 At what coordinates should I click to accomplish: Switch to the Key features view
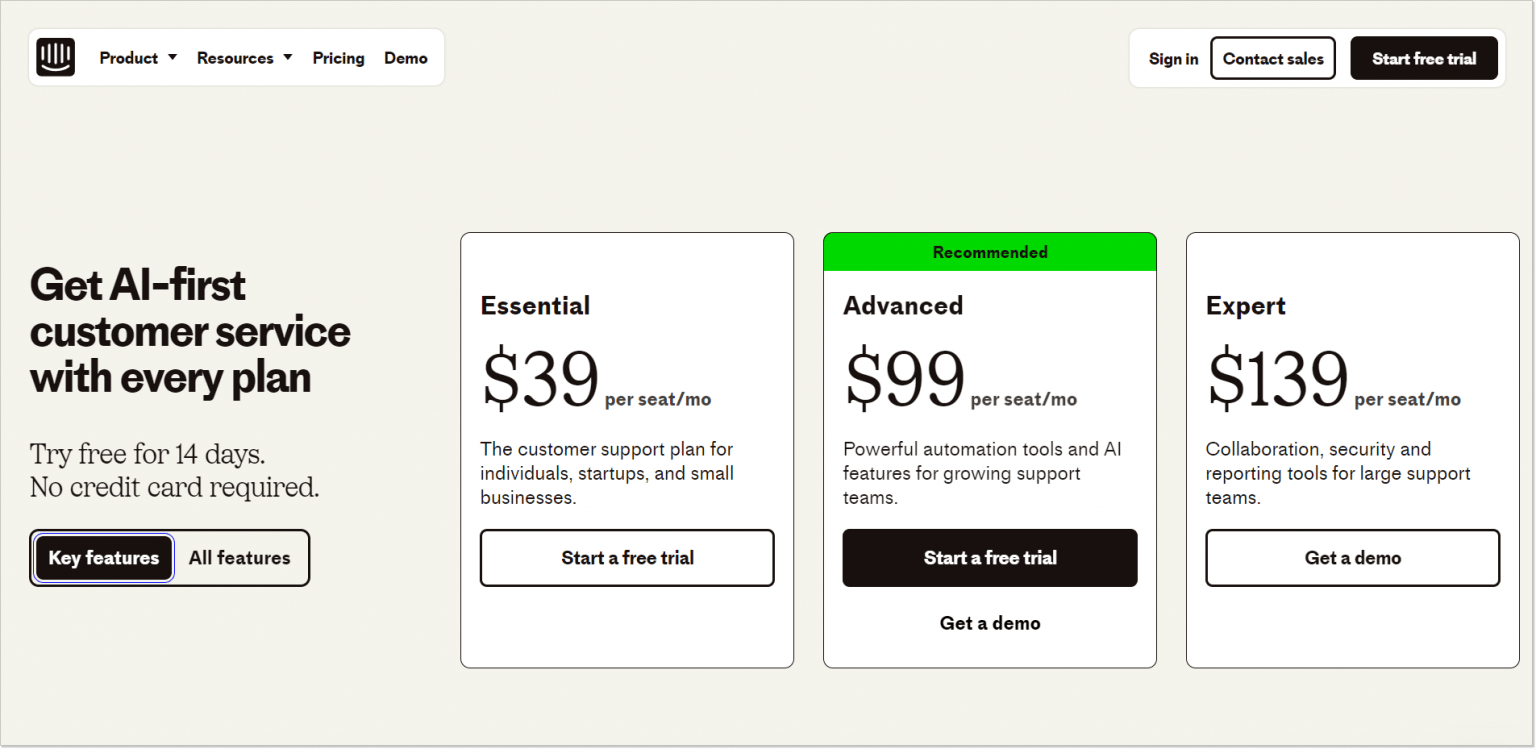pyautogui.click(x=102, y=558)
